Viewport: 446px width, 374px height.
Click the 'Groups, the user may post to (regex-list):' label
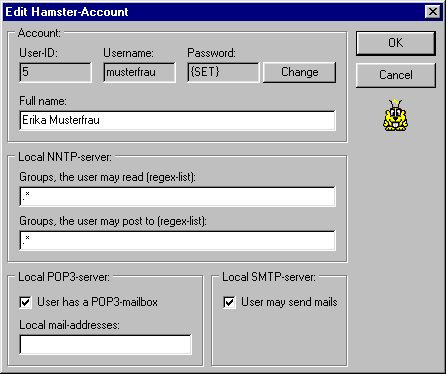(113, 221)
